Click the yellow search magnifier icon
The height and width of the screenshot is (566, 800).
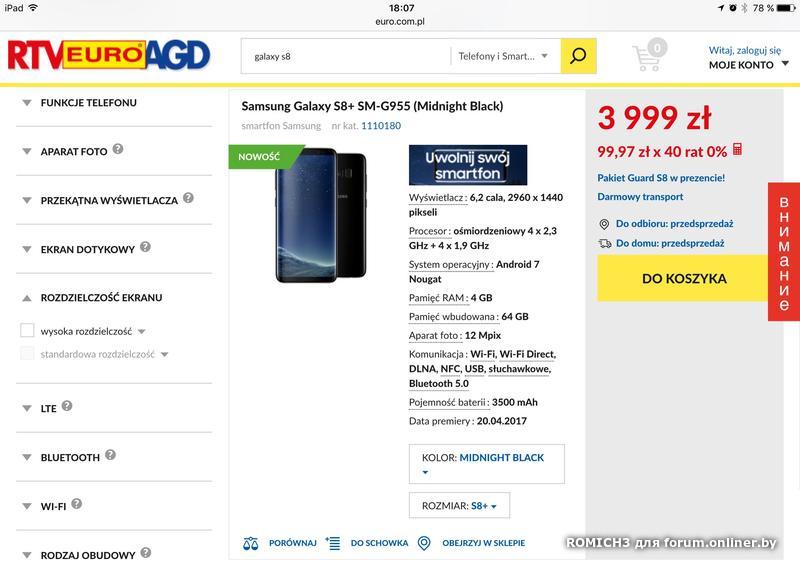578,56
